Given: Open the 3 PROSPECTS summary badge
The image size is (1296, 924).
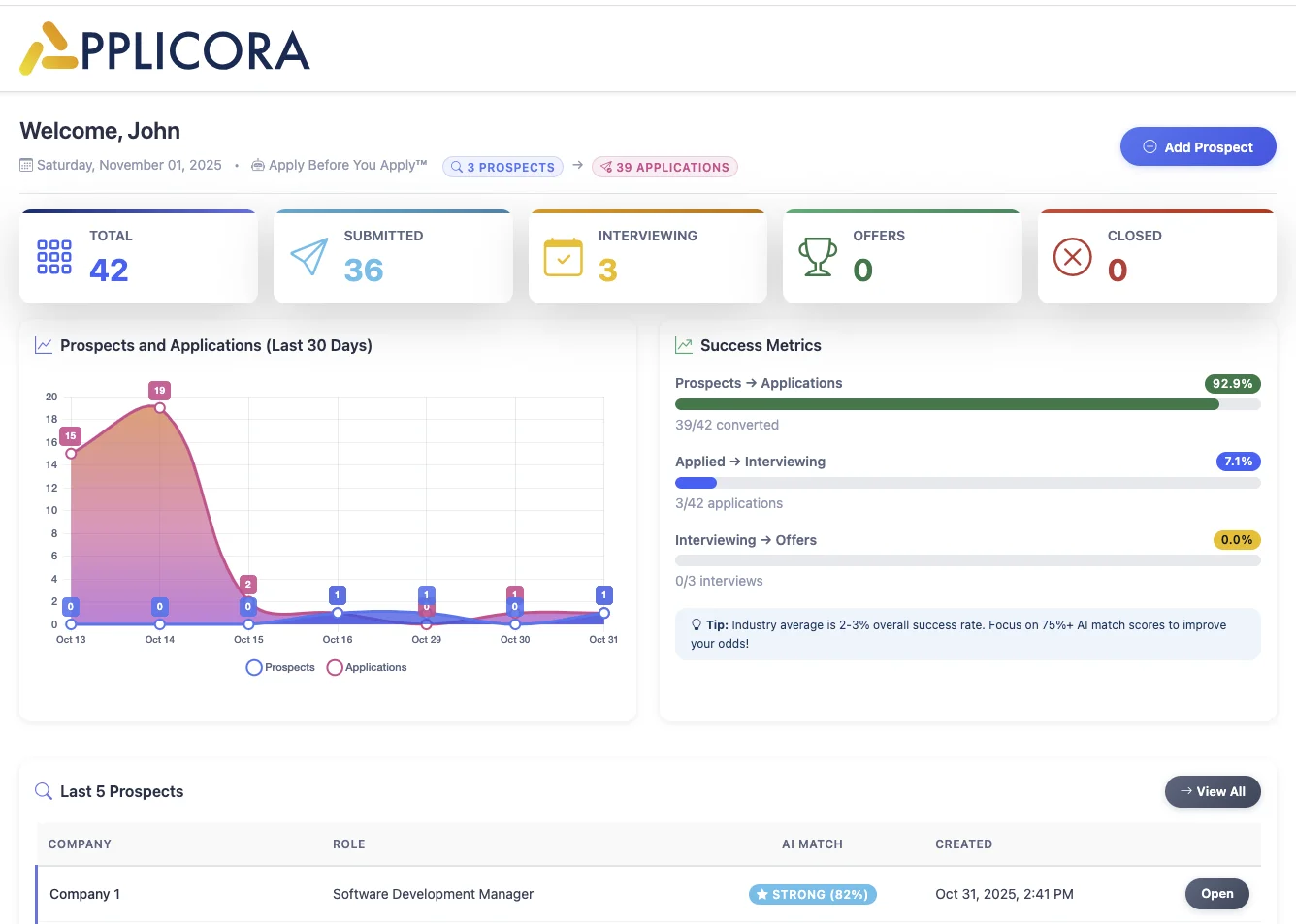Looking at the screenshot, I should click(x=502, y=166).
